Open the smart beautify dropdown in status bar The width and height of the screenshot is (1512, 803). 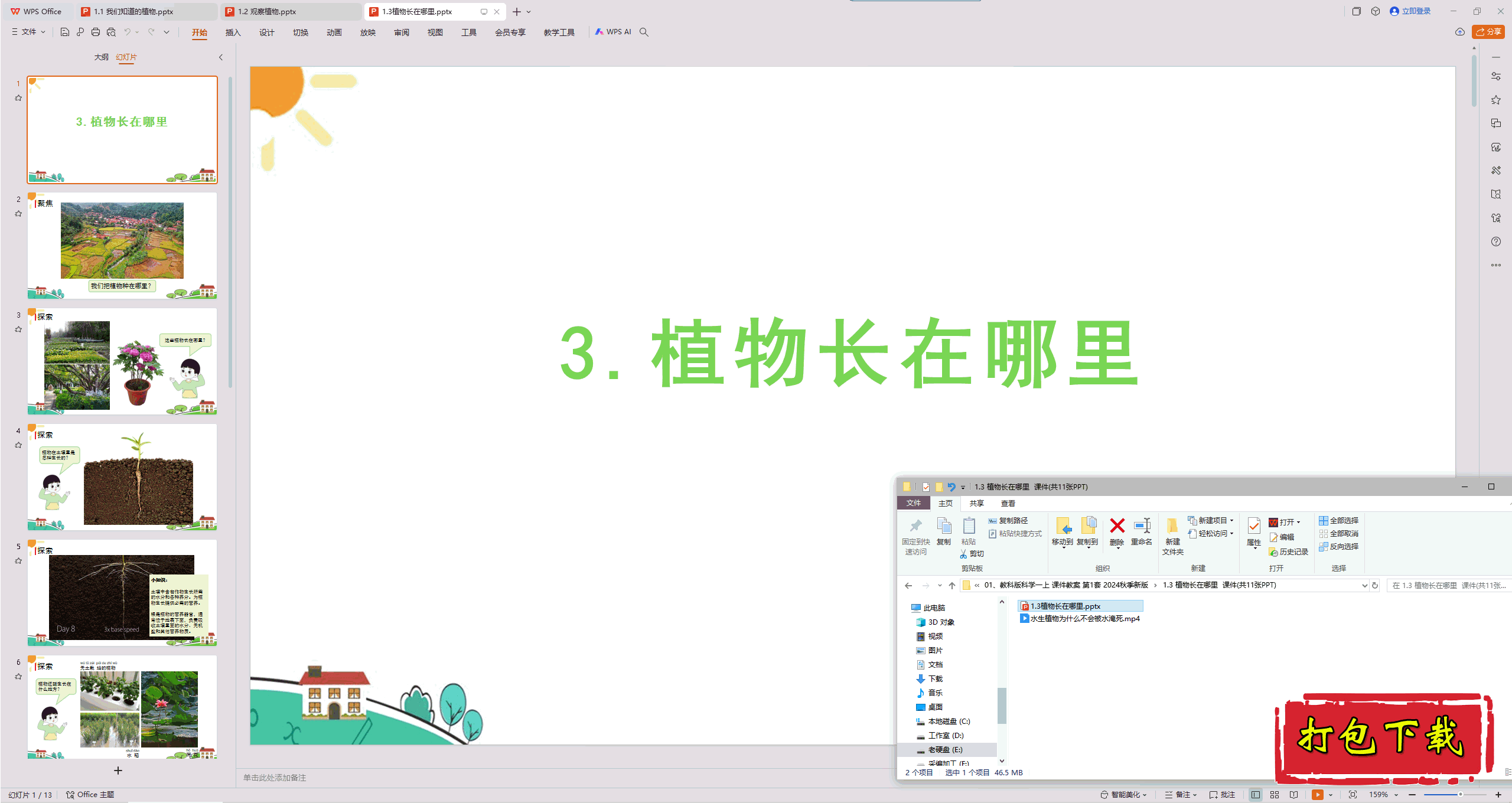pos(1123,795)
